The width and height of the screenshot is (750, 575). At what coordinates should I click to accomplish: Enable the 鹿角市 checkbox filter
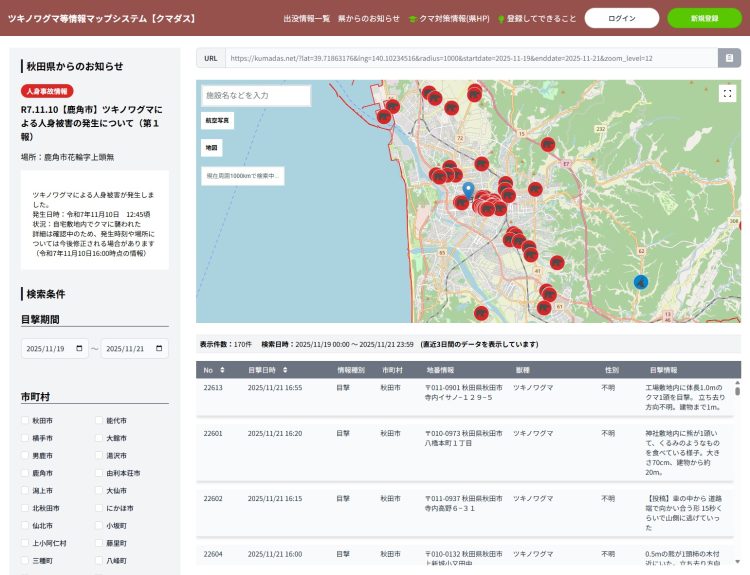coord(26,473)
